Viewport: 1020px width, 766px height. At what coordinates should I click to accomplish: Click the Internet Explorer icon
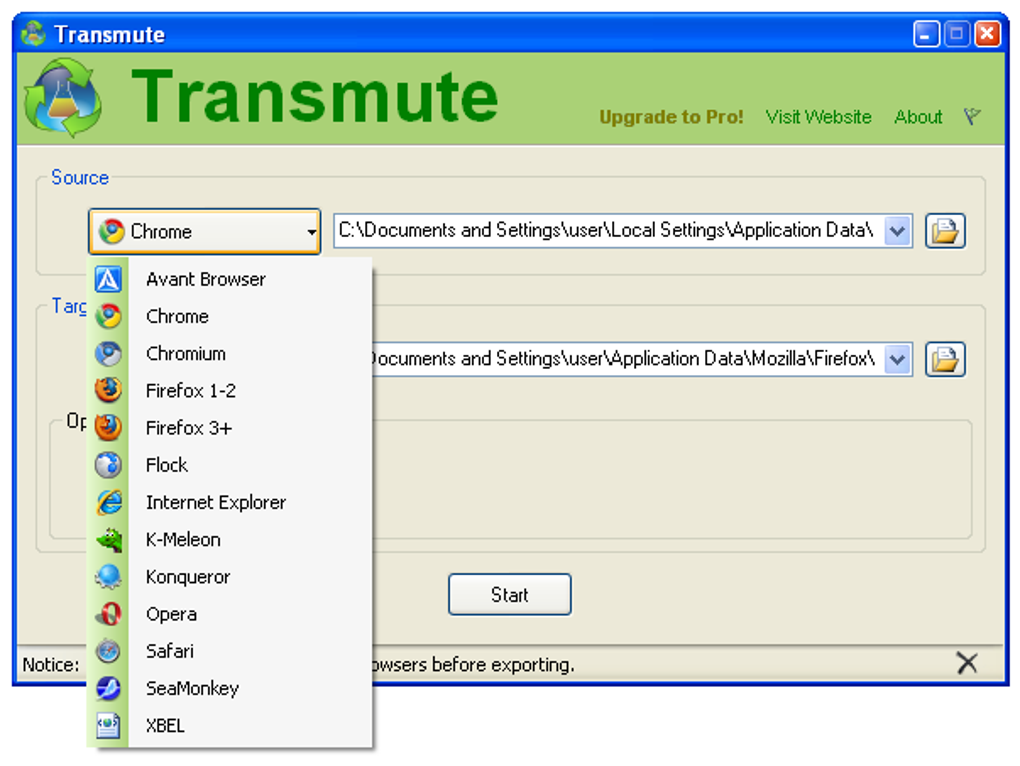(108, 502)
